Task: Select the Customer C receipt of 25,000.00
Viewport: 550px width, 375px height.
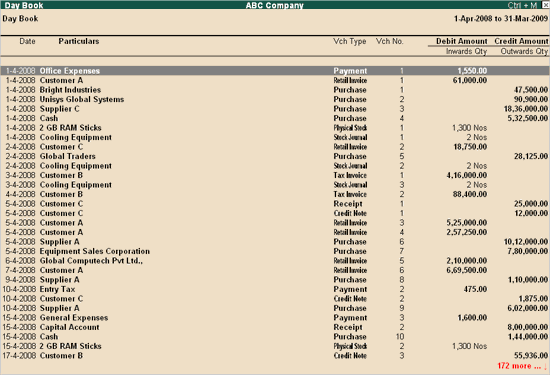Action: pos(275,203)
